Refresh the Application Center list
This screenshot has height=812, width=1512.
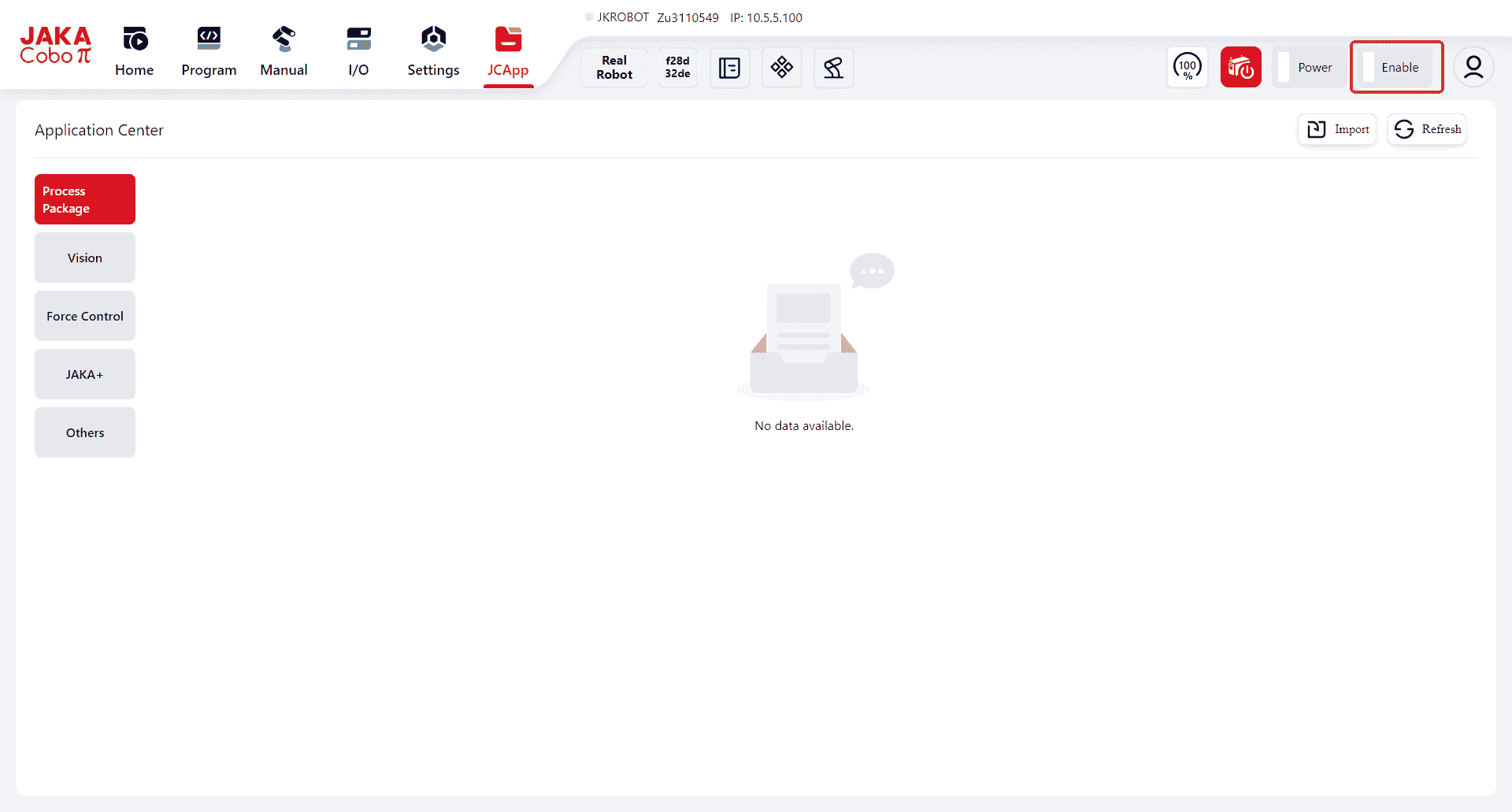pyautogui.click(x=1427, y=129)
